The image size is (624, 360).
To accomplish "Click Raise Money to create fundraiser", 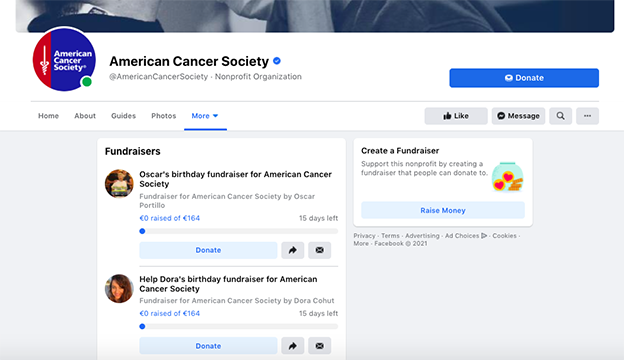I will [443, 210].
